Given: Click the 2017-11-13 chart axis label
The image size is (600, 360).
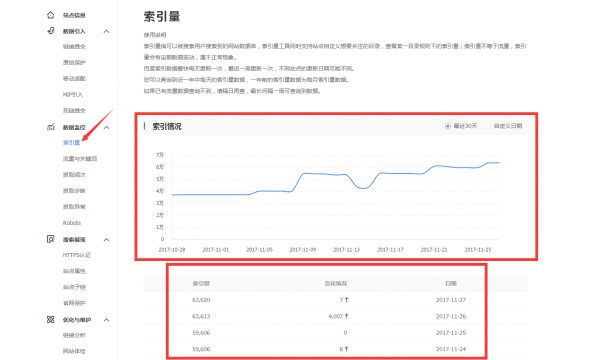Looking at the screenshot, I should pyautogui.click(x=347, y=249).
